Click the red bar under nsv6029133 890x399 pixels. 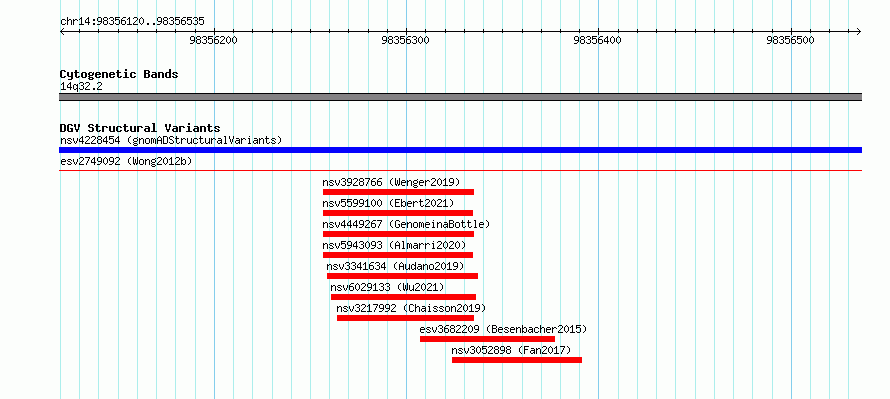click(404, 297)
